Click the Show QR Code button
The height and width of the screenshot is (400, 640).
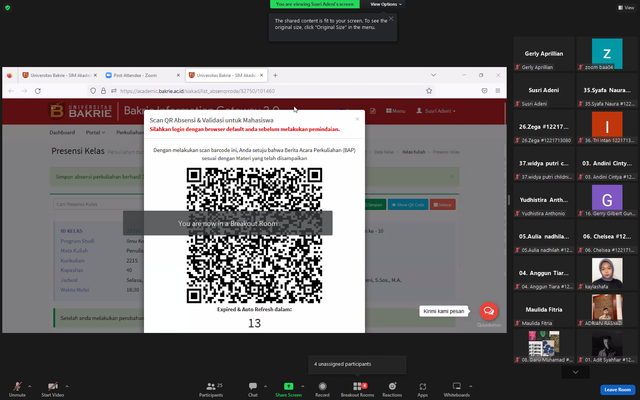408,204
